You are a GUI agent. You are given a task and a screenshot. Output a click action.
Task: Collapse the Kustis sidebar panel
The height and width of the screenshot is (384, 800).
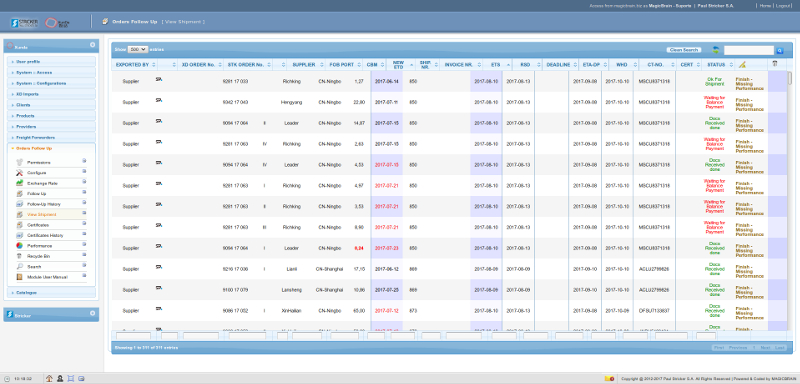tap(92, 45)
